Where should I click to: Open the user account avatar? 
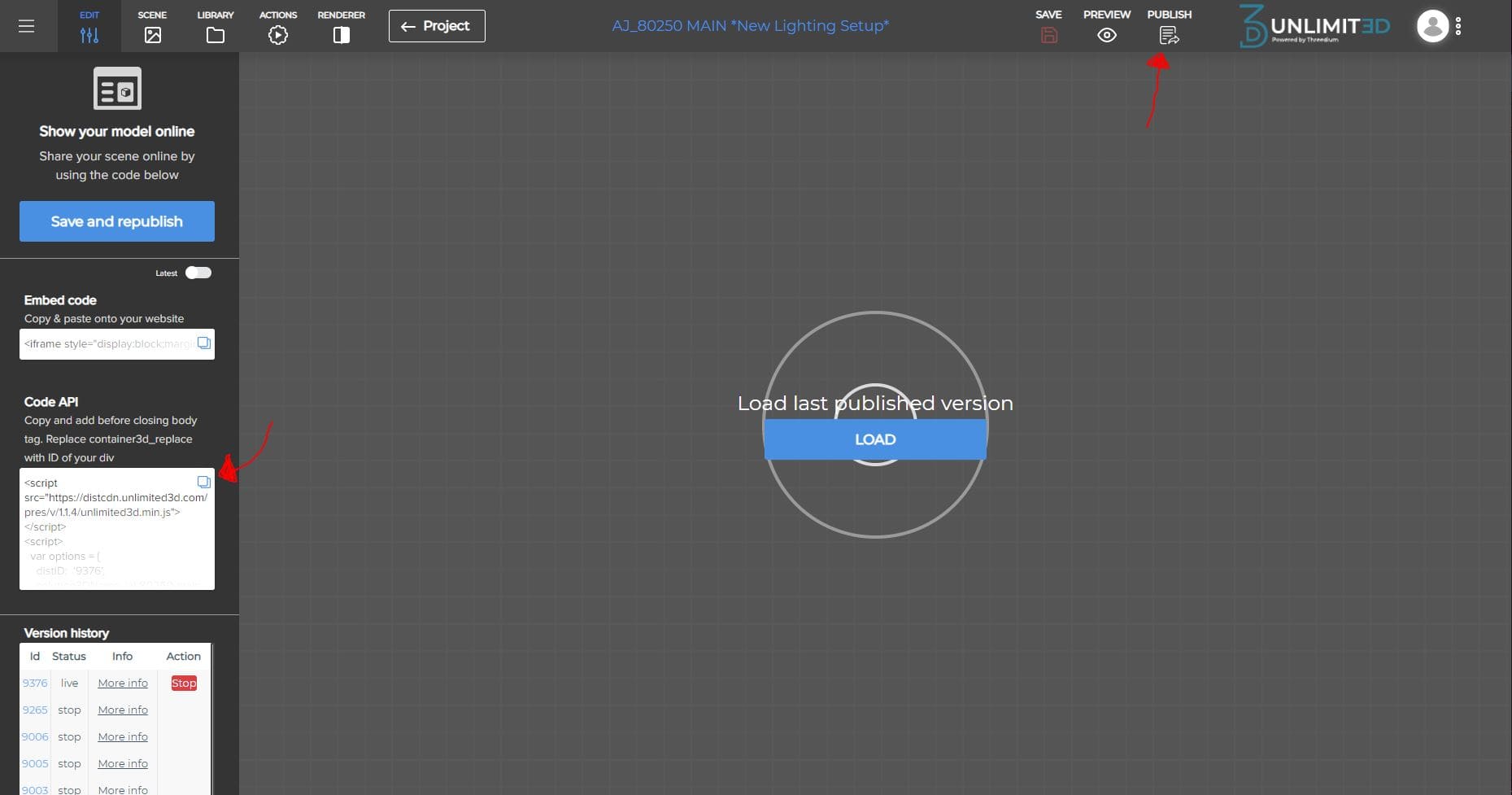click(x=1432, y=26)
